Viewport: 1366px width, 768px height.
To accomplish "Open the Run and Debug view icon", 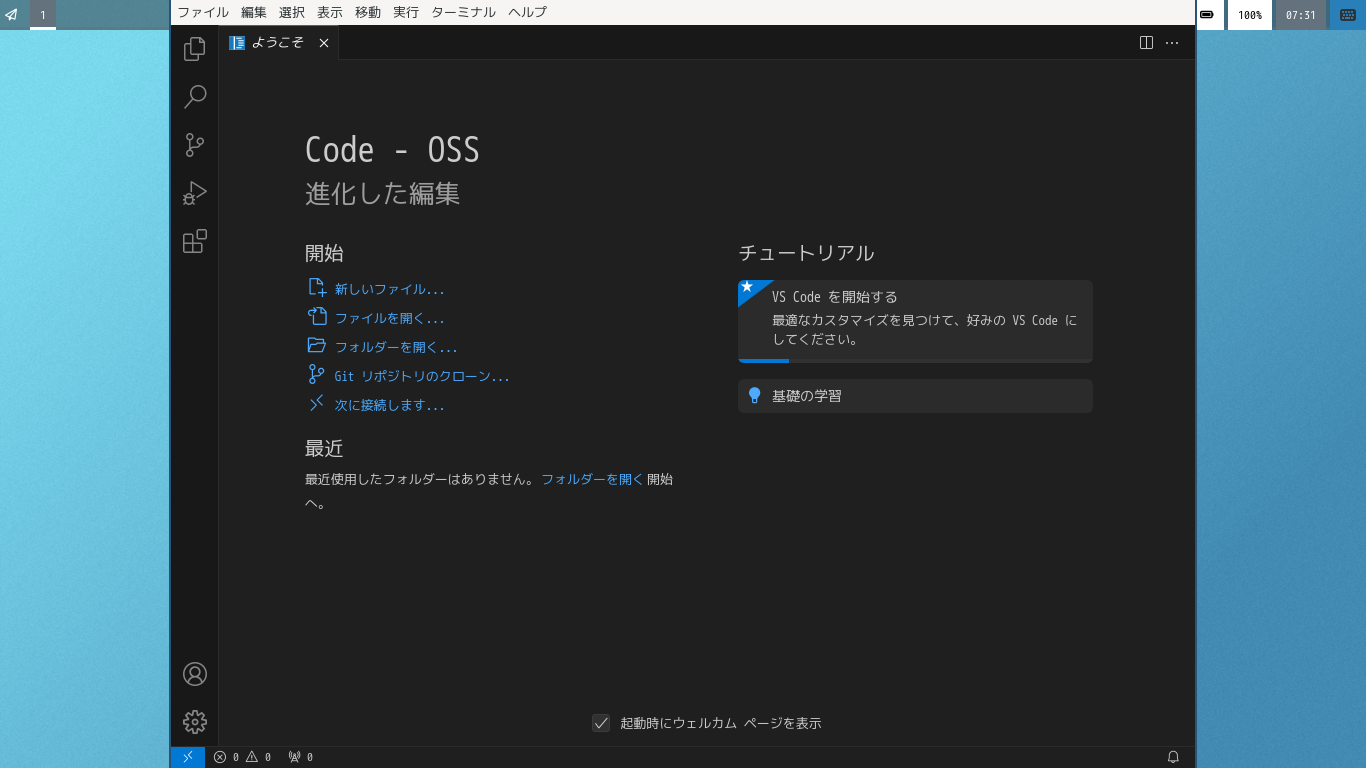I will [x=195, y=193].
